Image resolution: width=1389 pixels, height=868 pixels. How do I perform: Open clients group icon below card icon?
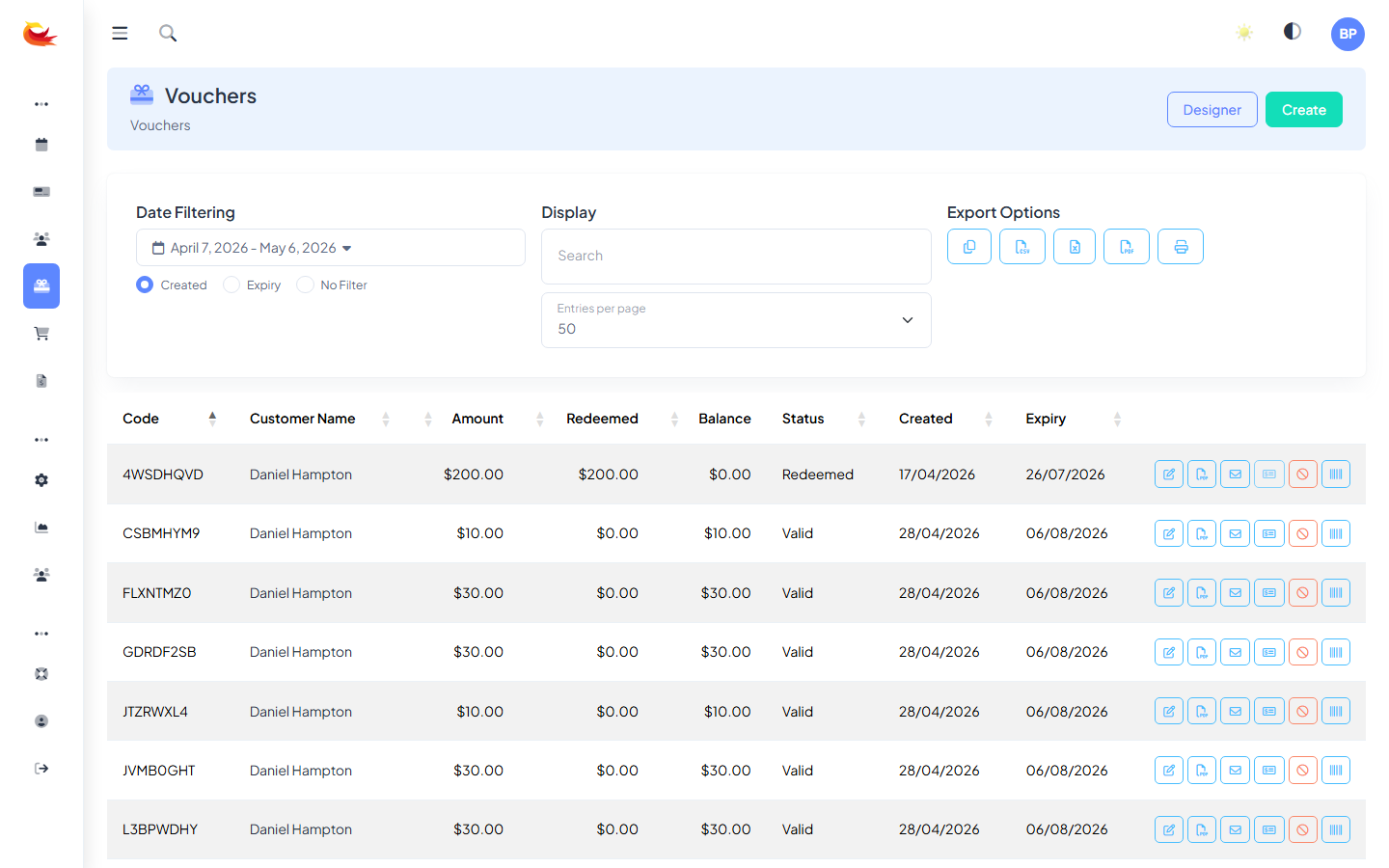pos(41,238)
